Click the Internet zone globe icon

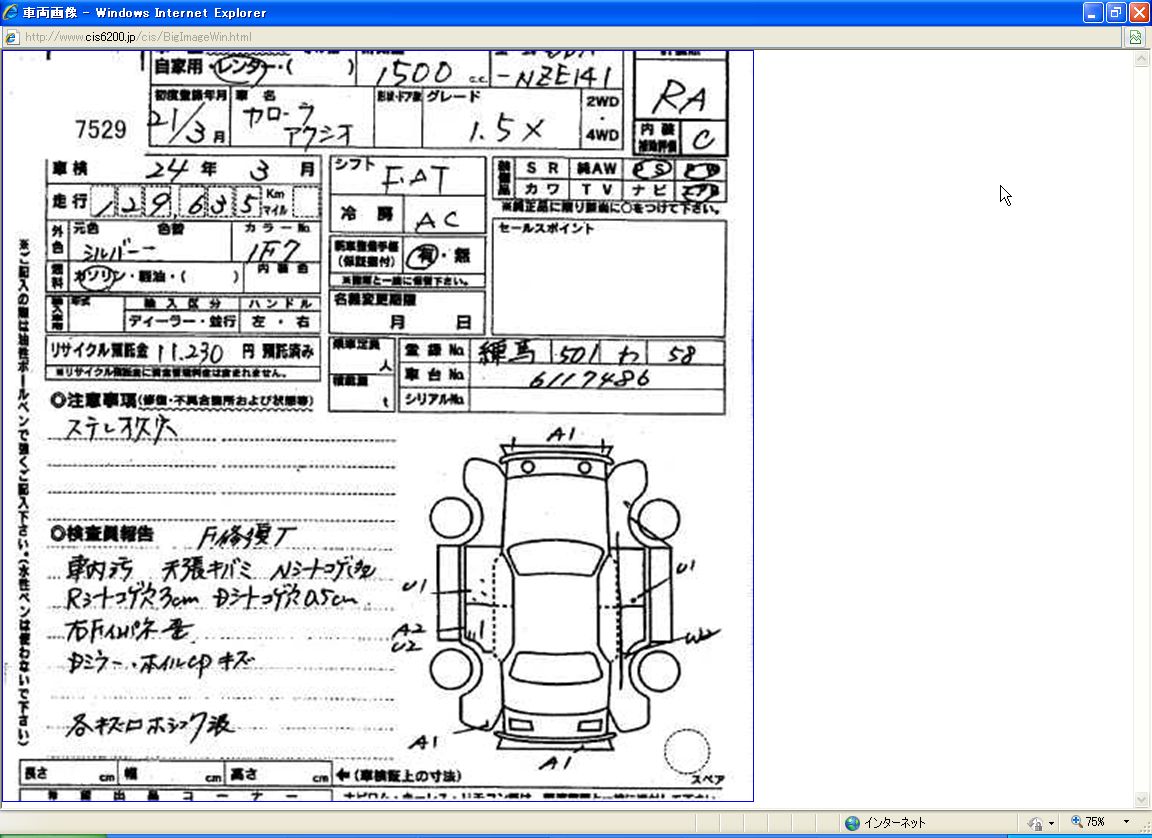point(852,823)
